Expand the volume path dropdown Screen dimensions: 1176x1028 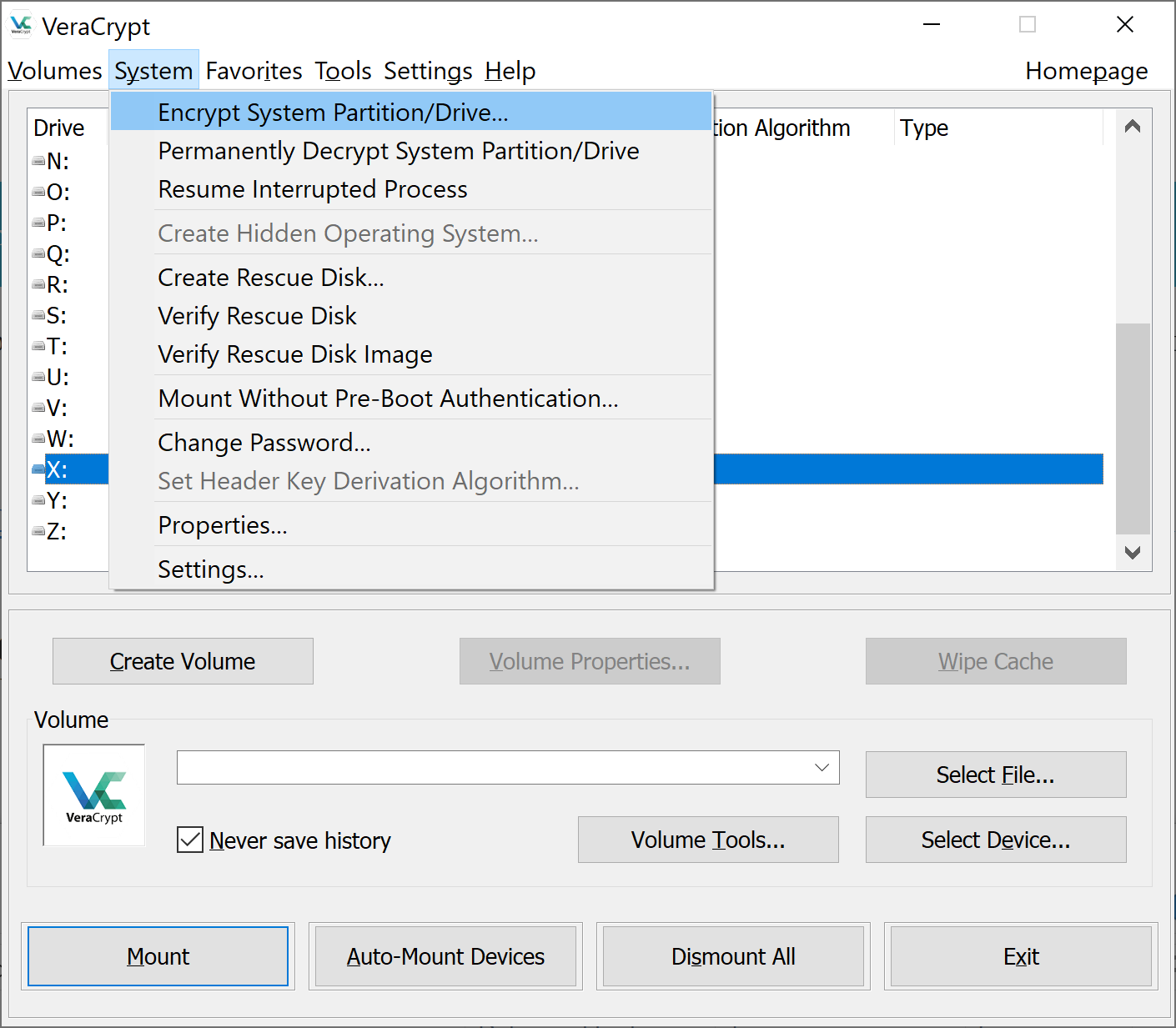pyautogui.click(x=822, y=768)
